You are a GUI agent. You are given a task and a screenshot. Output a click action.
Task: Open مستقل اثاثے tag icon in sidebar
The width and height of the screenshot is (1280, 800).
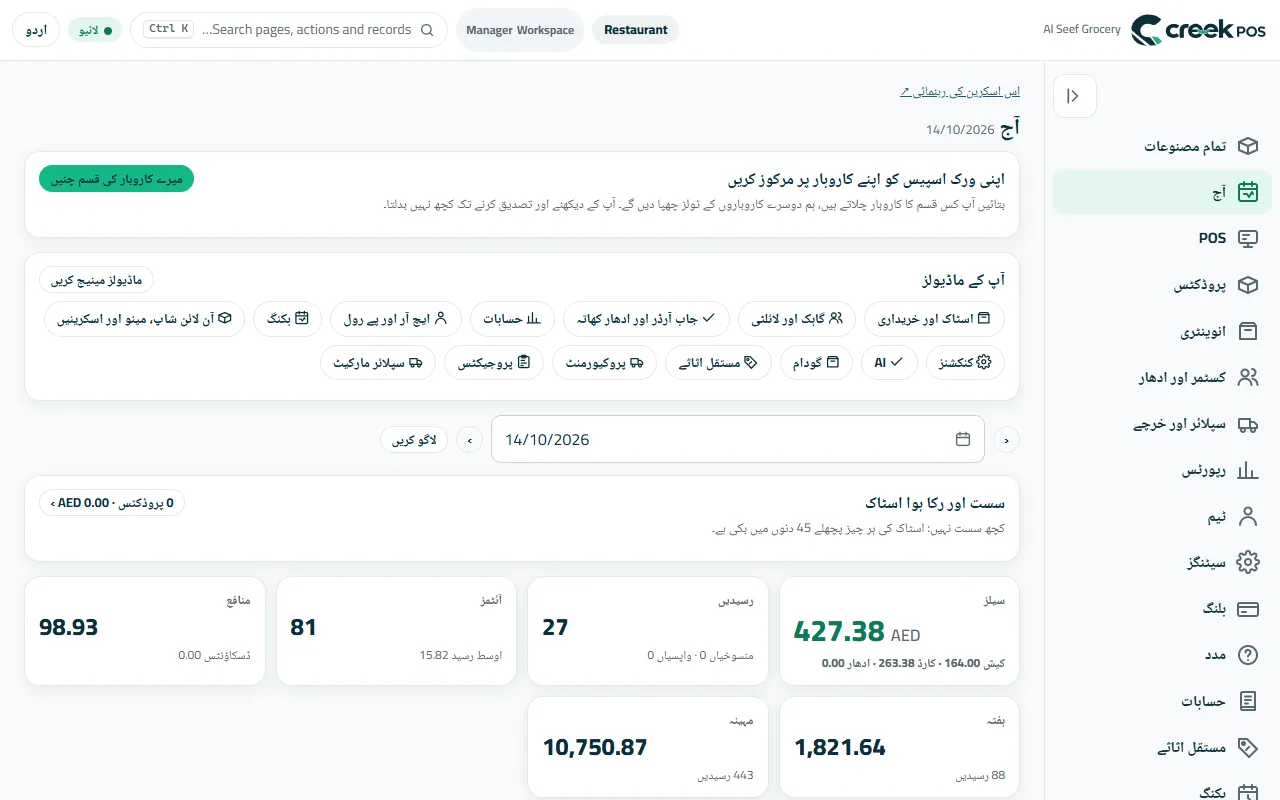[x=1247, y=747]
